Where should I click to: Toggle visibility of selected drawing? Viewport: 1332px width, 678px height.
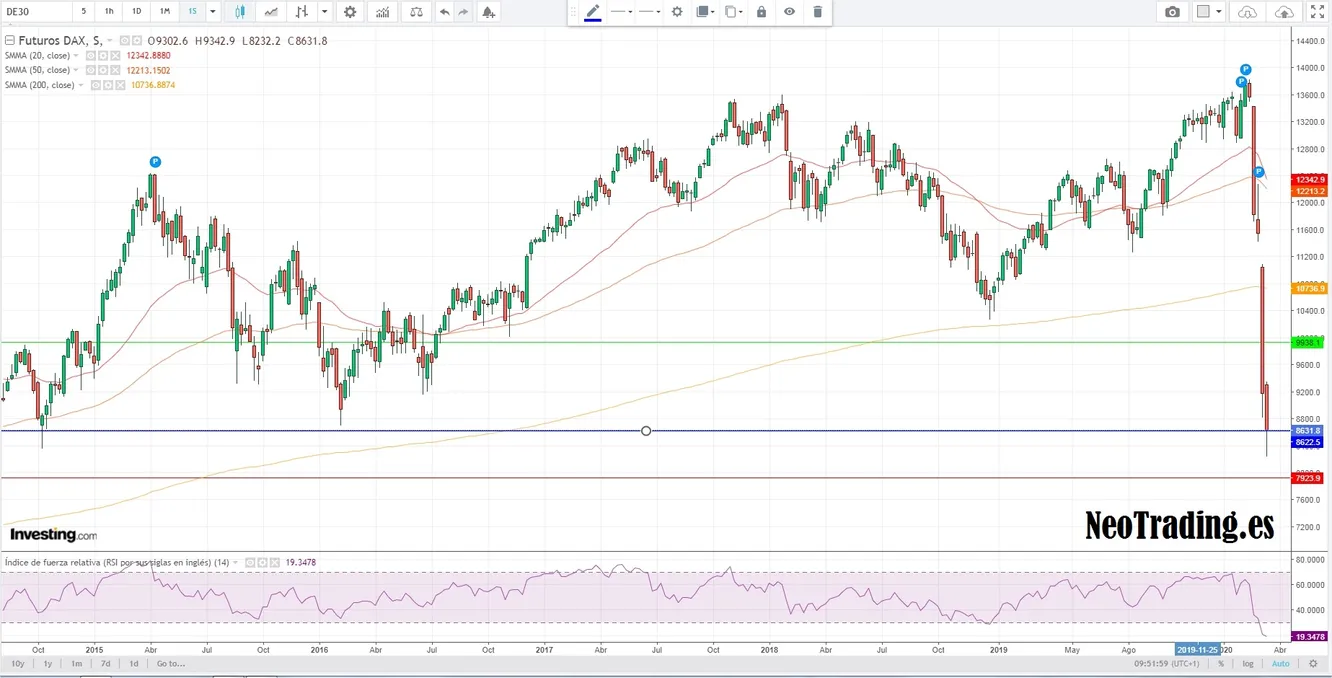(x=789, y=12)
